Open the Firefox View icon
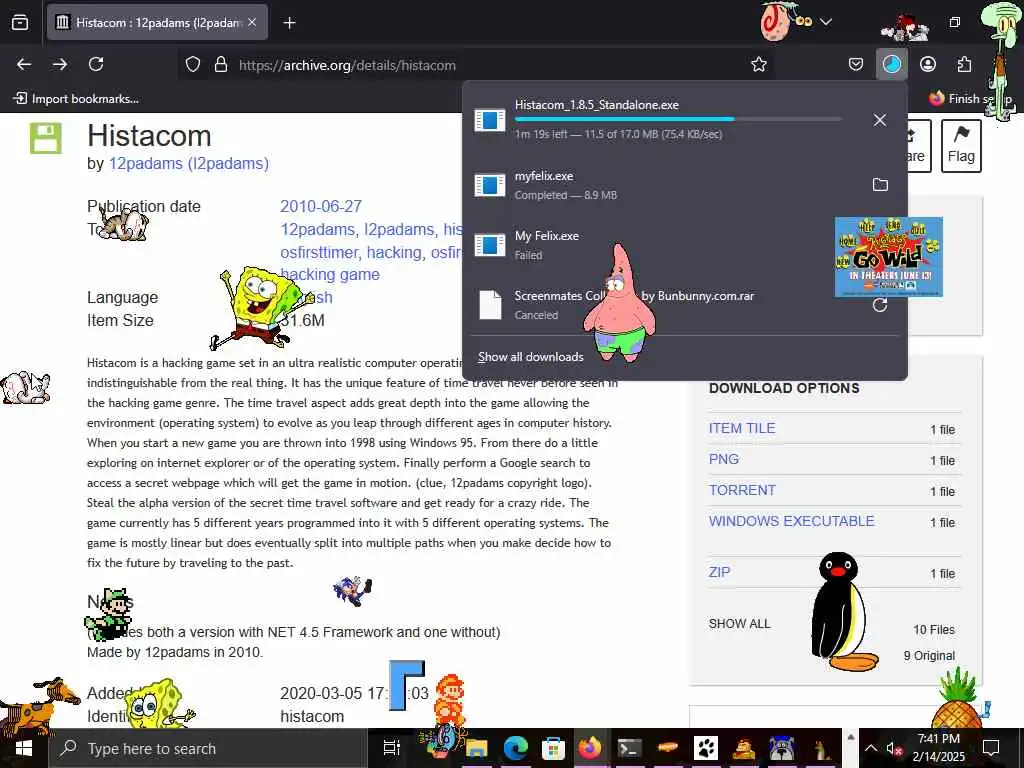The height and width of the screenshot is (768, 1024). click(x=20, y=23)
